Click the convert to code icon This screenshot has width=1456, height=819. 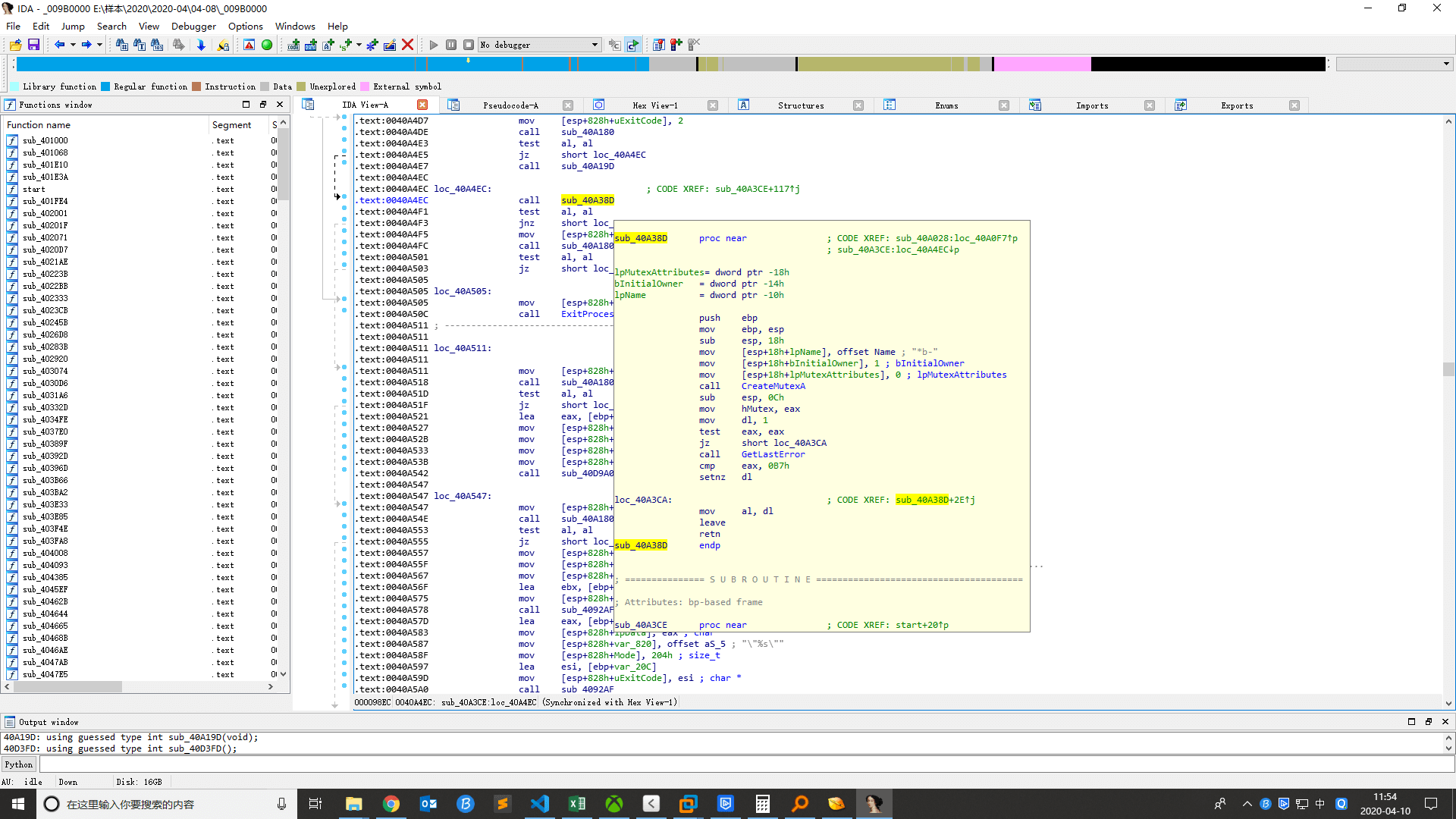tap(293, 45)
